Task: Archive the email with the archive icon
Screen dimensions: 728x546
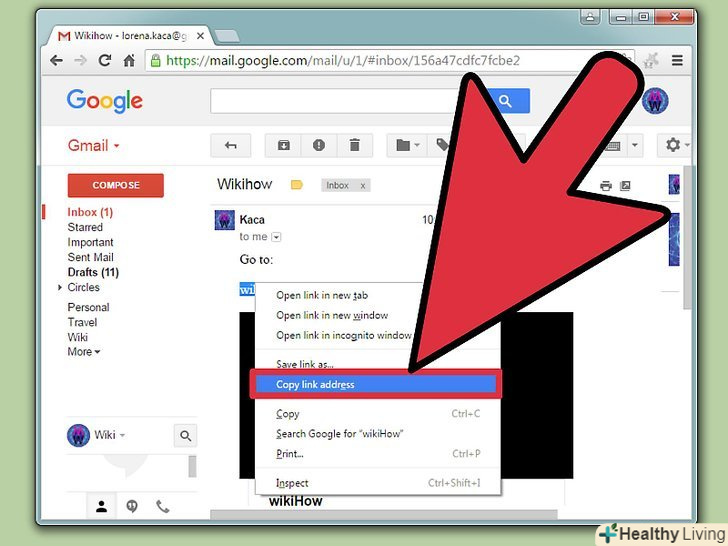Action: [x=283, y=146]
